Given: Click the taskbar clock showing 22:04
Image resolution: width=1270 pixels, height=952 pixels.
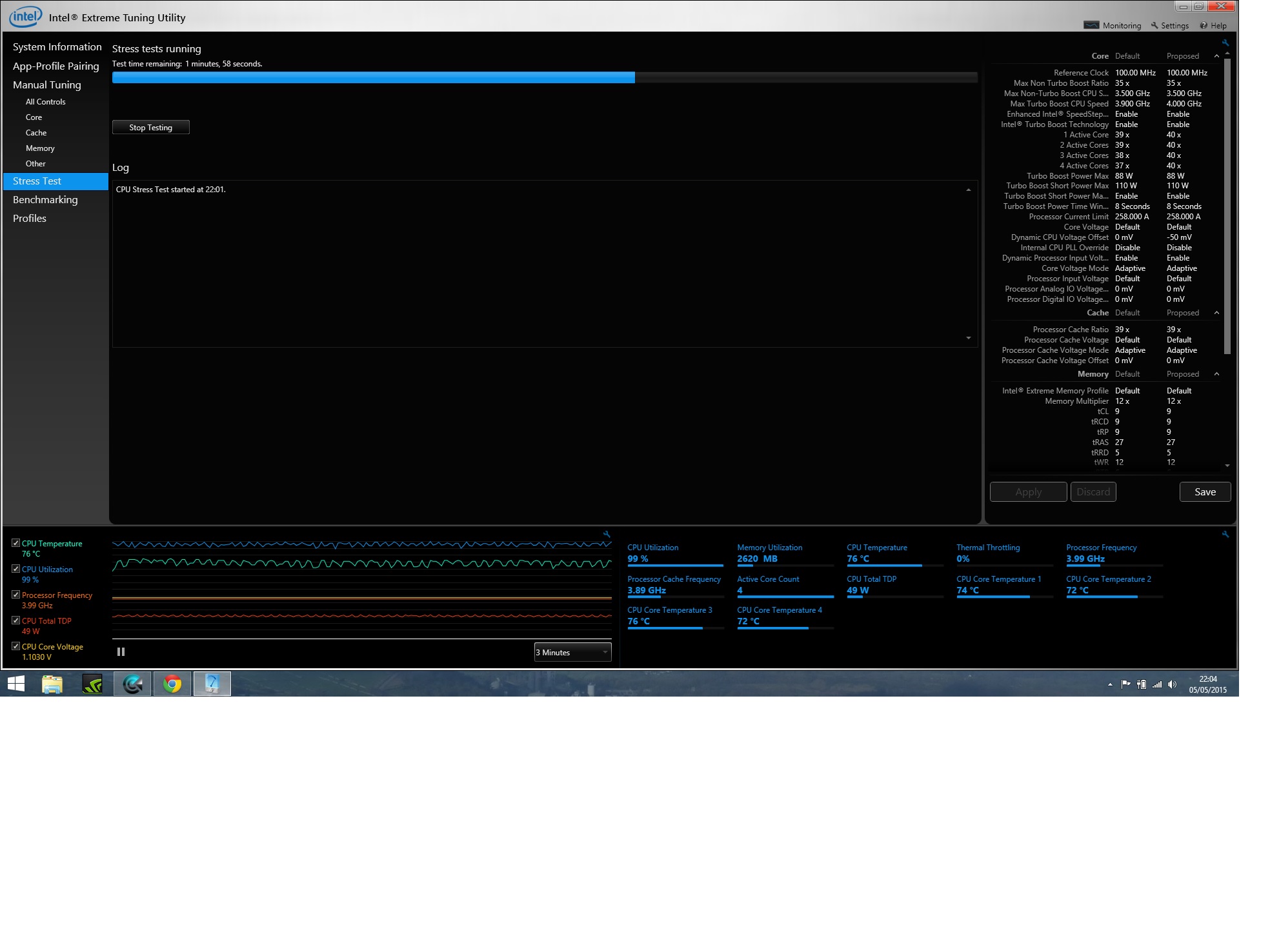Looking at the screenshot, I should point(1208,684).
